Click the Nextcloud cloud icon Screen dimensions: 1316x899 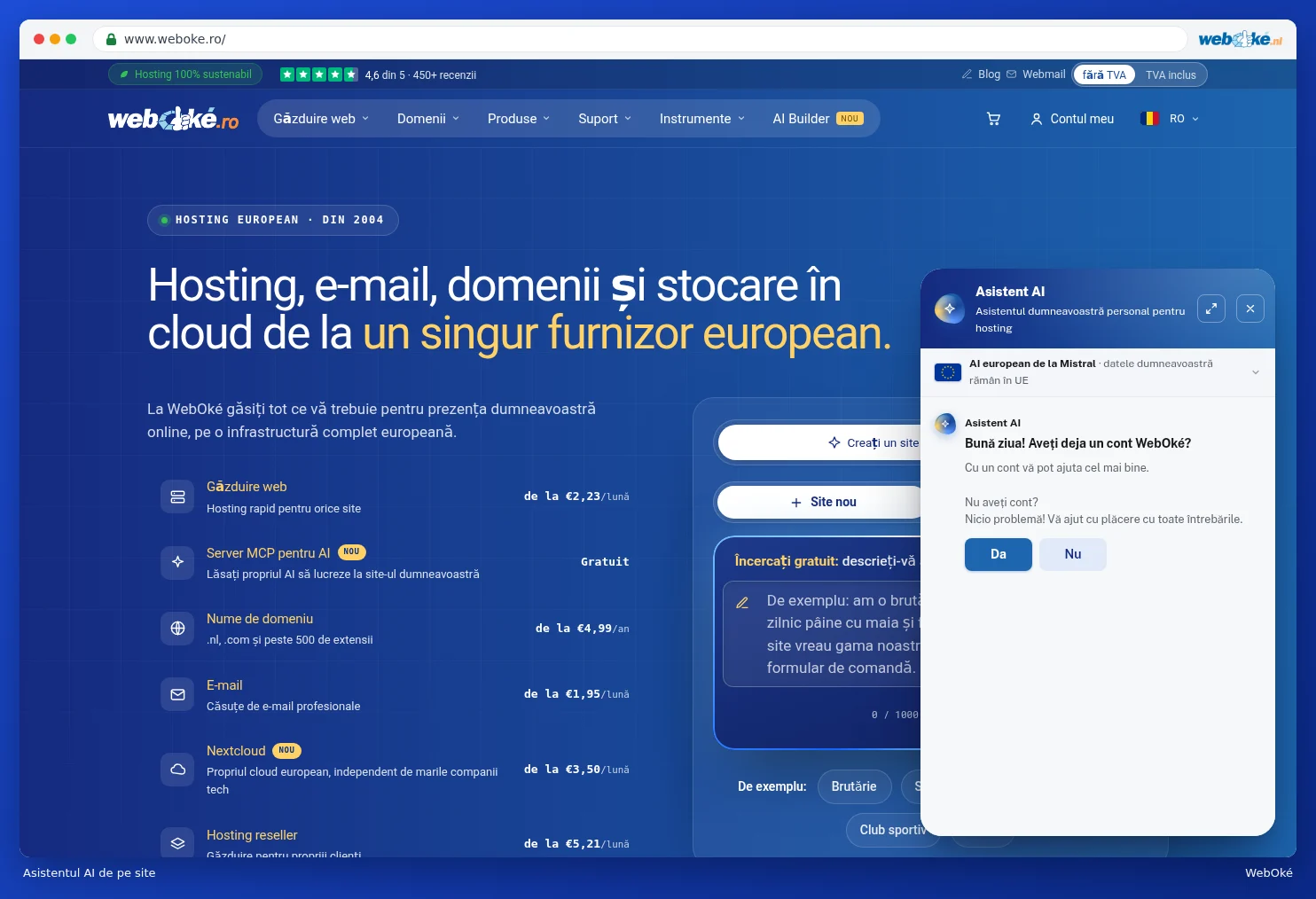(177, 769)
